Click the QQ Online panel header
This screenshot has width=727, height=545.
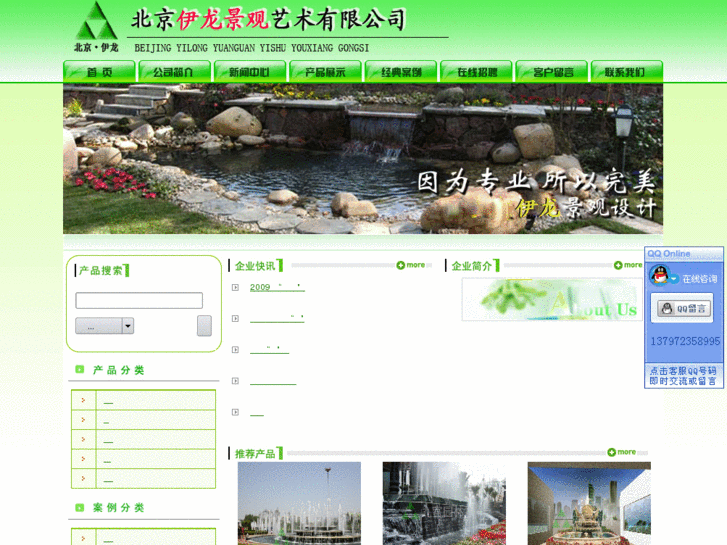click(x=684, y=254)
